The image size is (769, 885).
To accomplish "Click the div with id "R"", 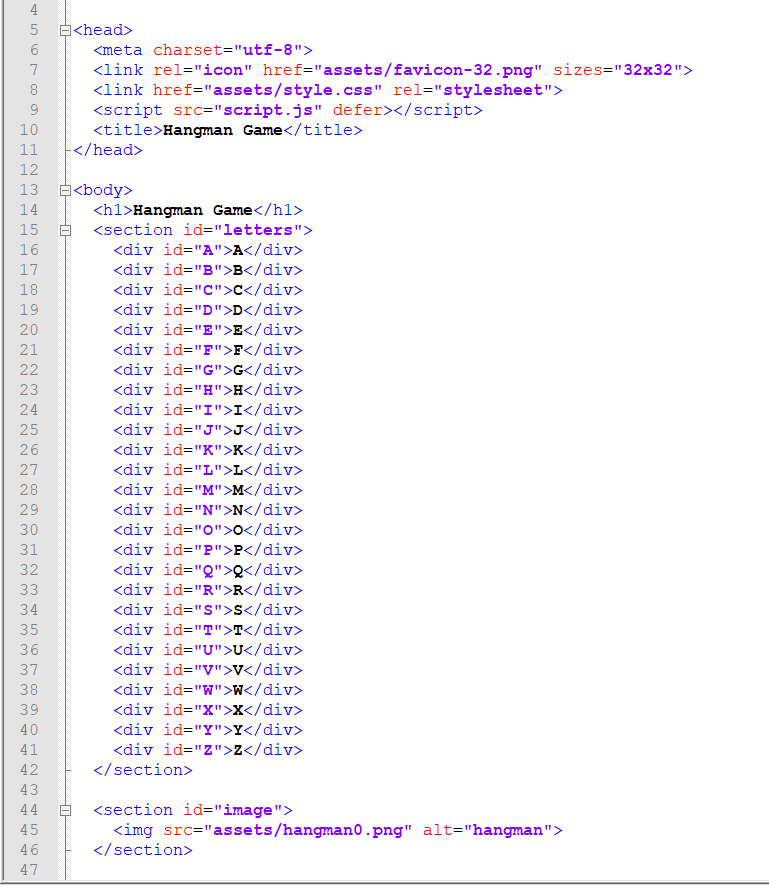I will pyautogui.click(x=208, y=590).
